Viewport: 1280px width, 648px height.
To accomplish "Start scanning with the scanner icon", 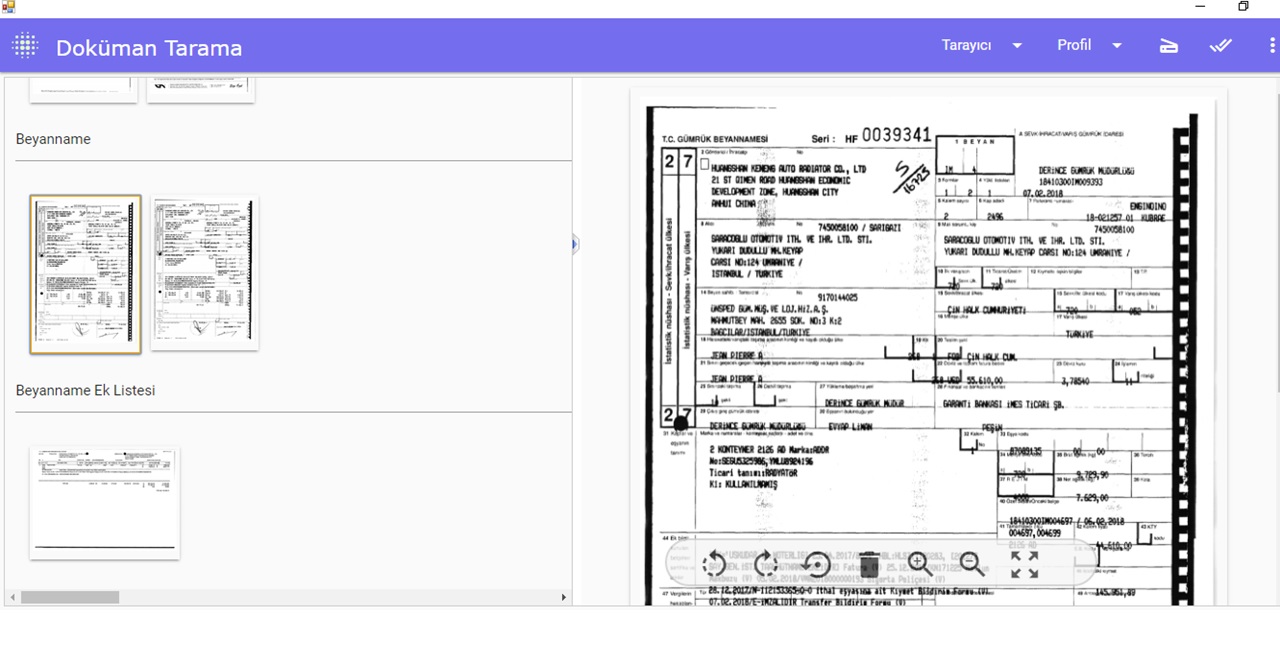I will tap(1169, 45).
